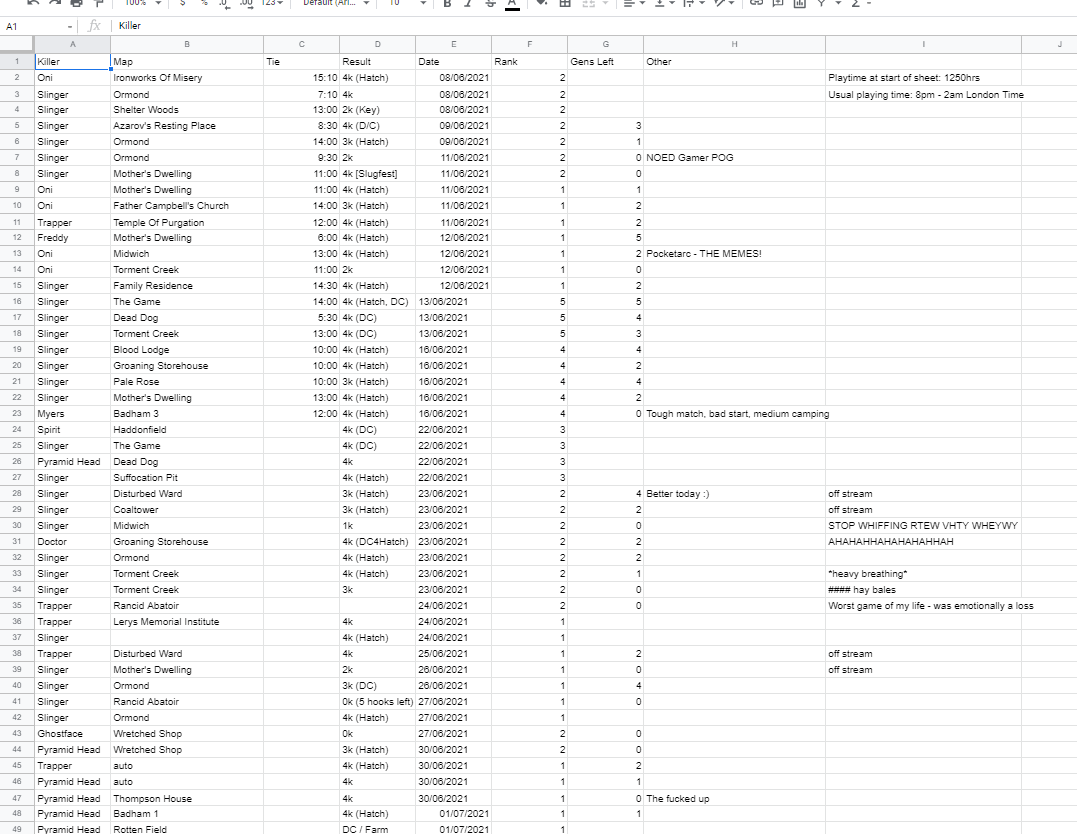The height and width of the screenshot is (834, 1077).
Task: Decrease decimal places
Action: 225,3
